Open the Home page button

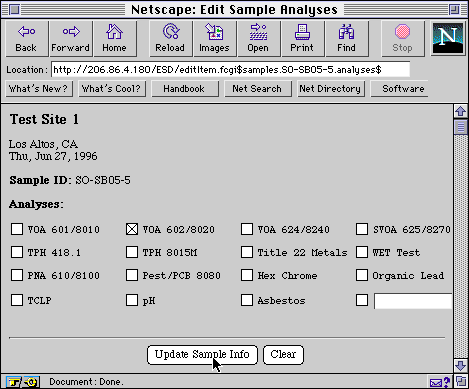(115, 39)
